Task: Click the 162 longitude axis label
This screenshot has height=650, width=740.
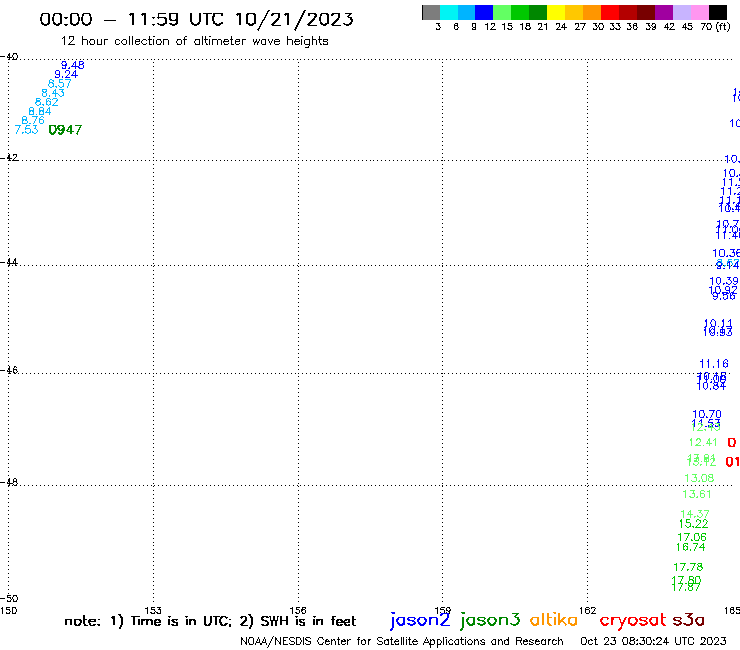Action: point(588,610)
